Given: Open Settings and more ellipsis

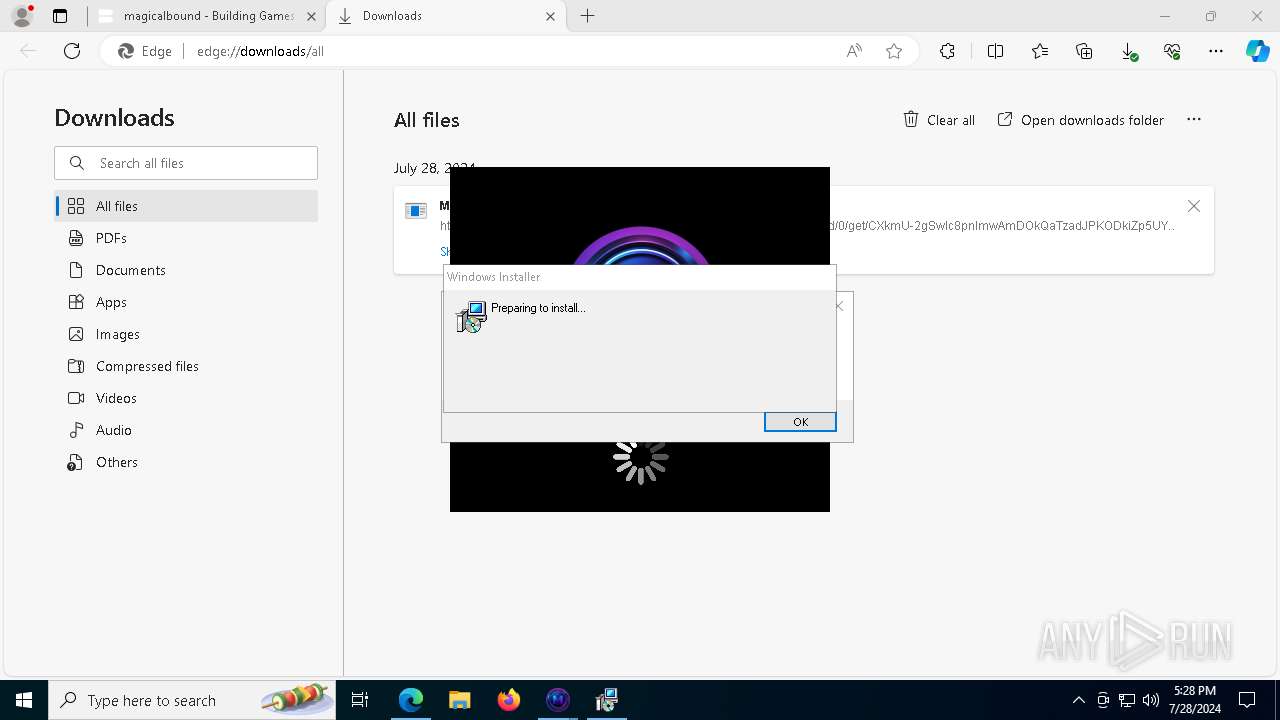Looking at the screenshot, I should [1216, 51].
